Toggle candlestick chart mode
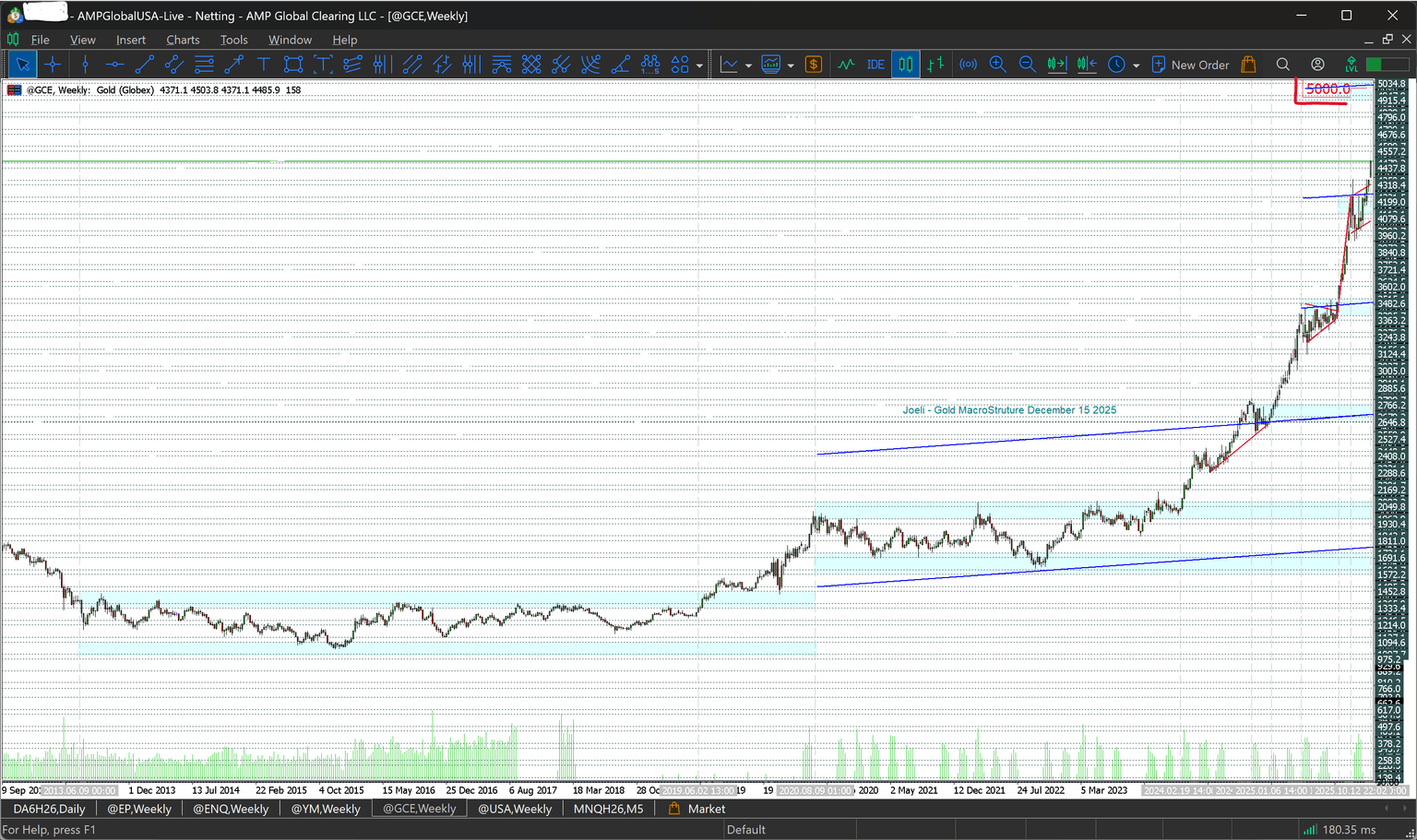1417x840 pixels. [906, 65]
